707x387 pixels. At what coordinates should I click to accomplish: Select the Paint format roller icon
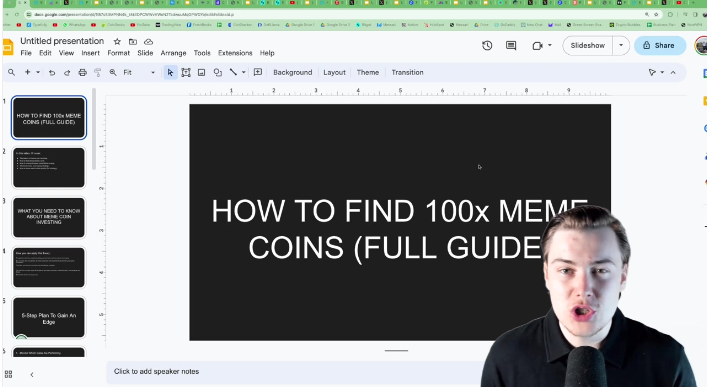click(x=97, y=72)
